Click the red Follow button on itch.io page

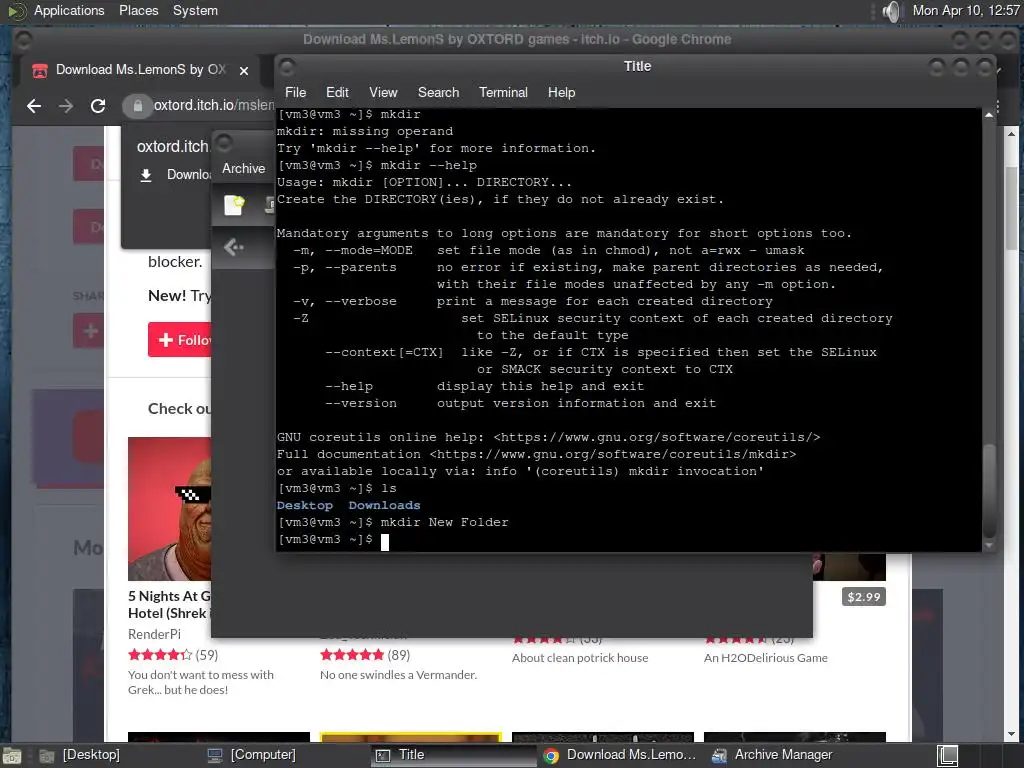pyautogui.click(x=180, y=340)
